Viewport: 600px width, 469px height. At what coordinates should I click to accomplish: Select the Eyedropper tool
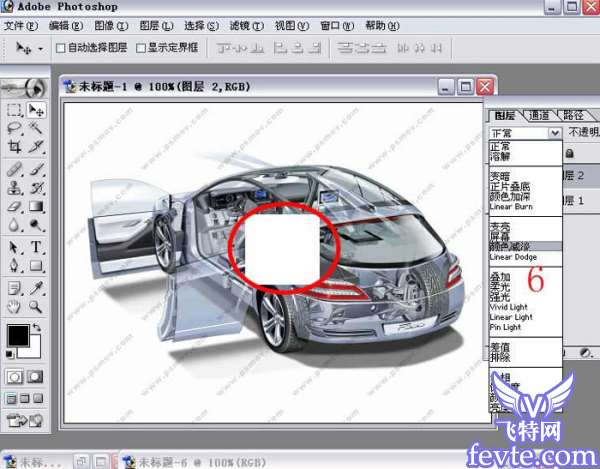(x=36, y=288)
